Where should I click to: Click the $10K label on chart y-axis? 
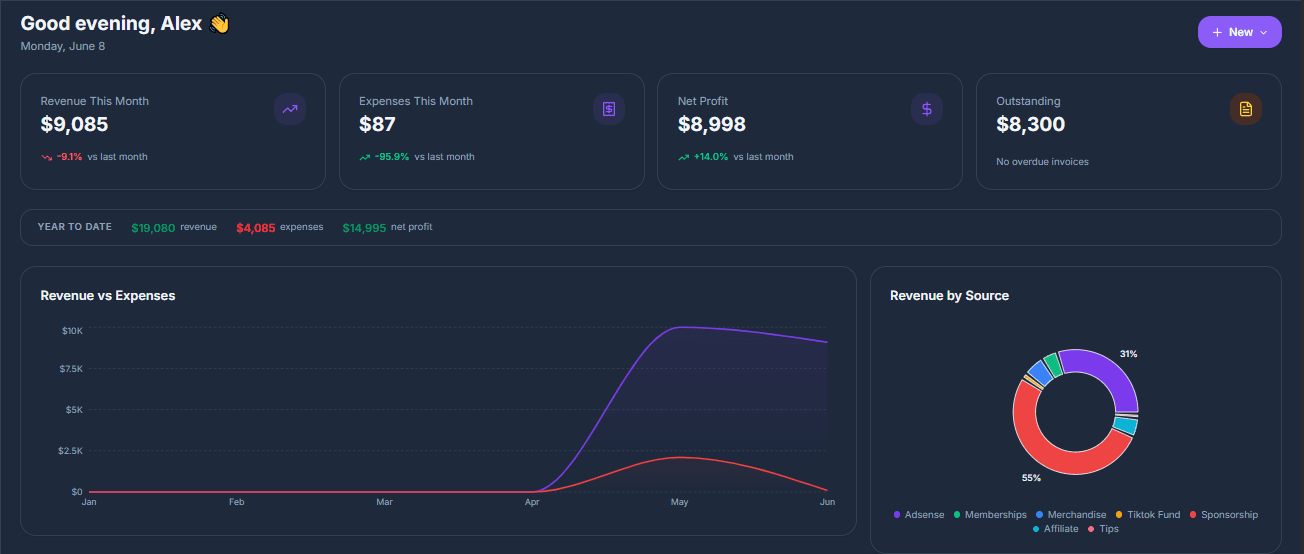(72, 330)
